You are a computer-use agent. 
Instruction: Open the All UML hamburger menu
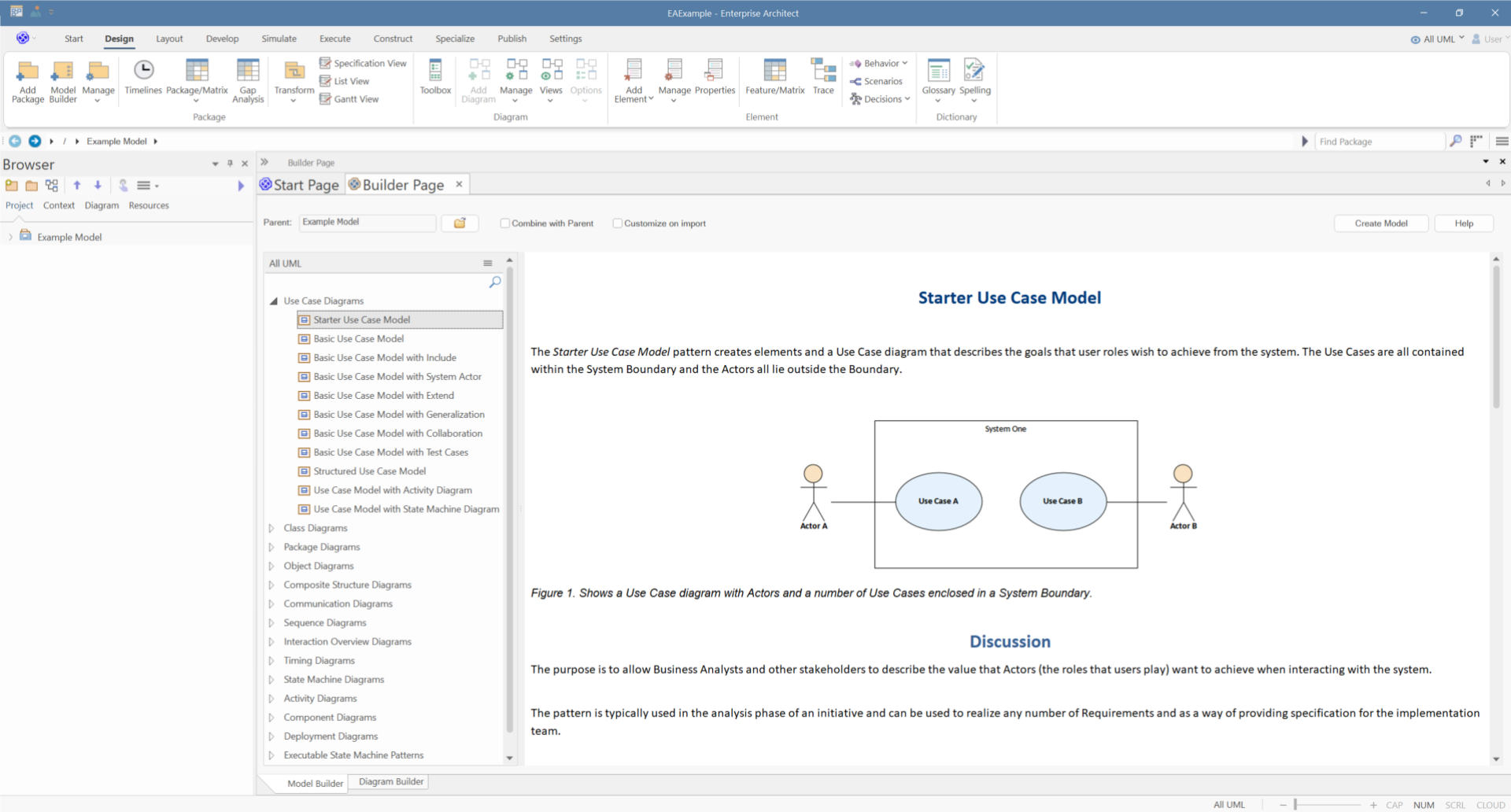488,264
